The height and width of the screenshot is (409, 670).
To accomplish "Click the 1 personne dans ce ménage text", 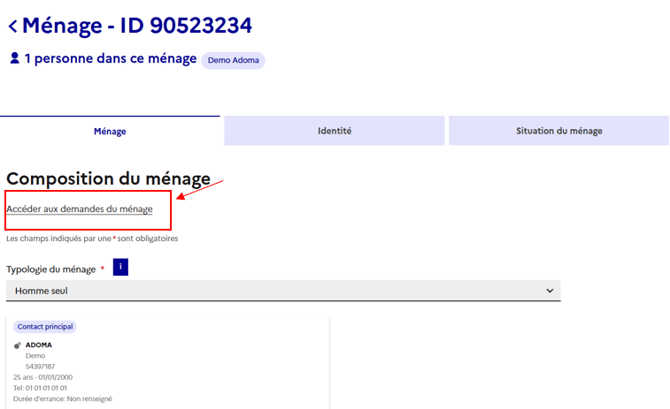I will click(x=110, y=59).
